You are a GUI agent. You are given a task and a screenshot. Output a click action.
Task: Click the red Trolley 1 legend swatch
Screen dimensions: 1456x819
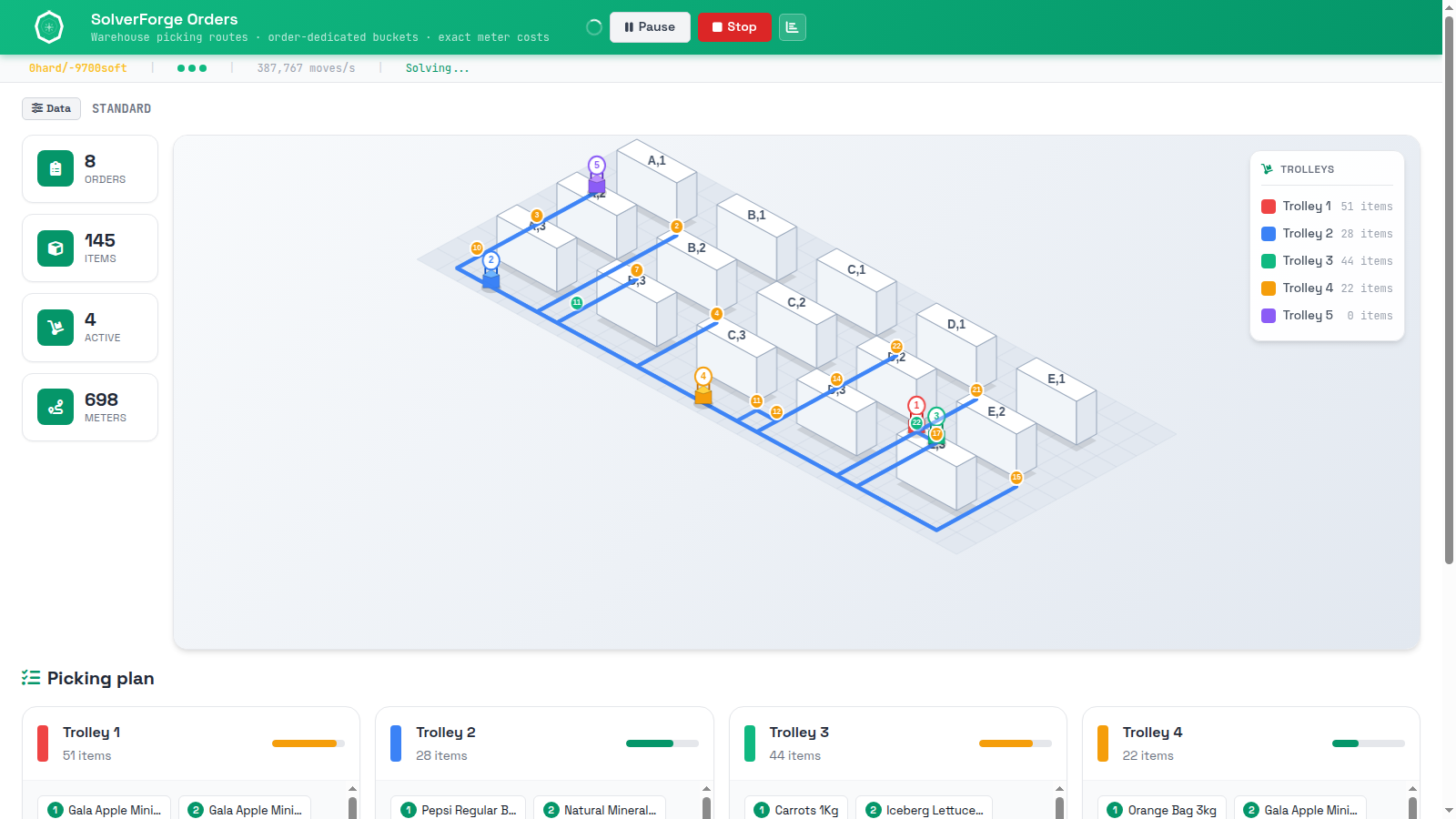1269,207
